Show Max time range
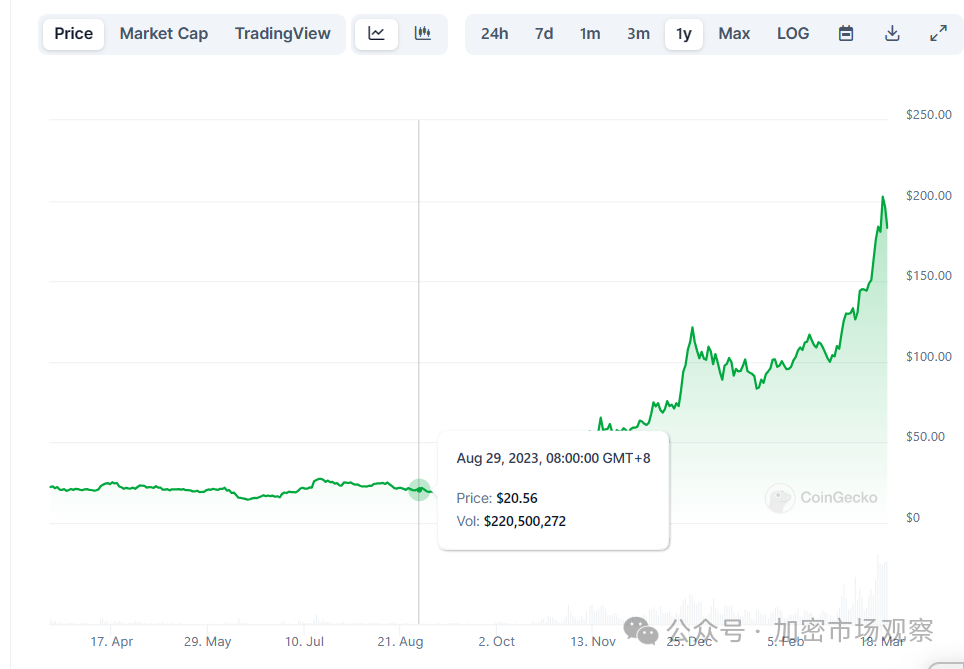964x669 pixels. coord(734,33)
